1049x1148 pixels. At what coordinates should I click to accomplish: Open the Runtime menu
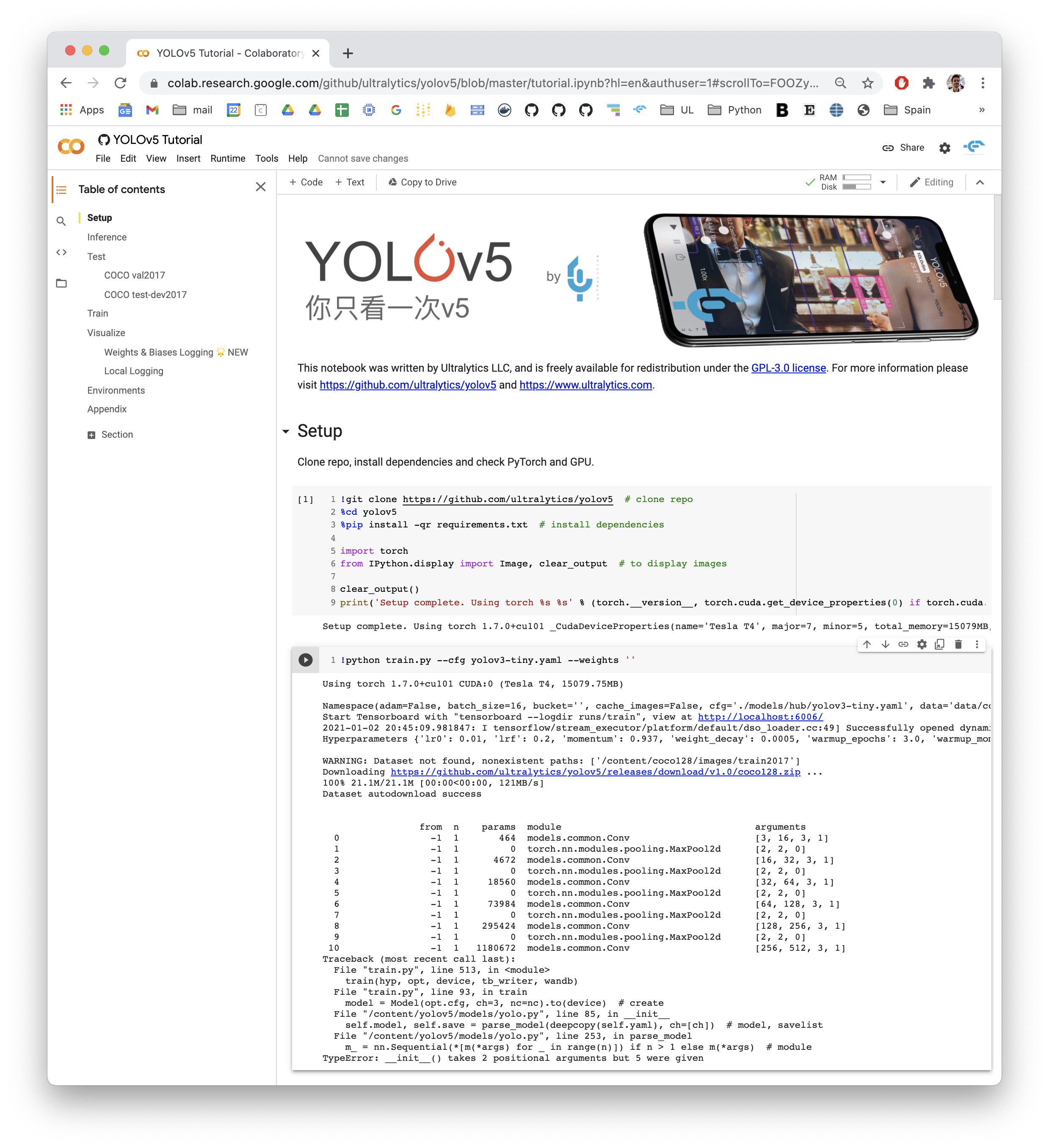pyautogui.click(x=228, y=158)
